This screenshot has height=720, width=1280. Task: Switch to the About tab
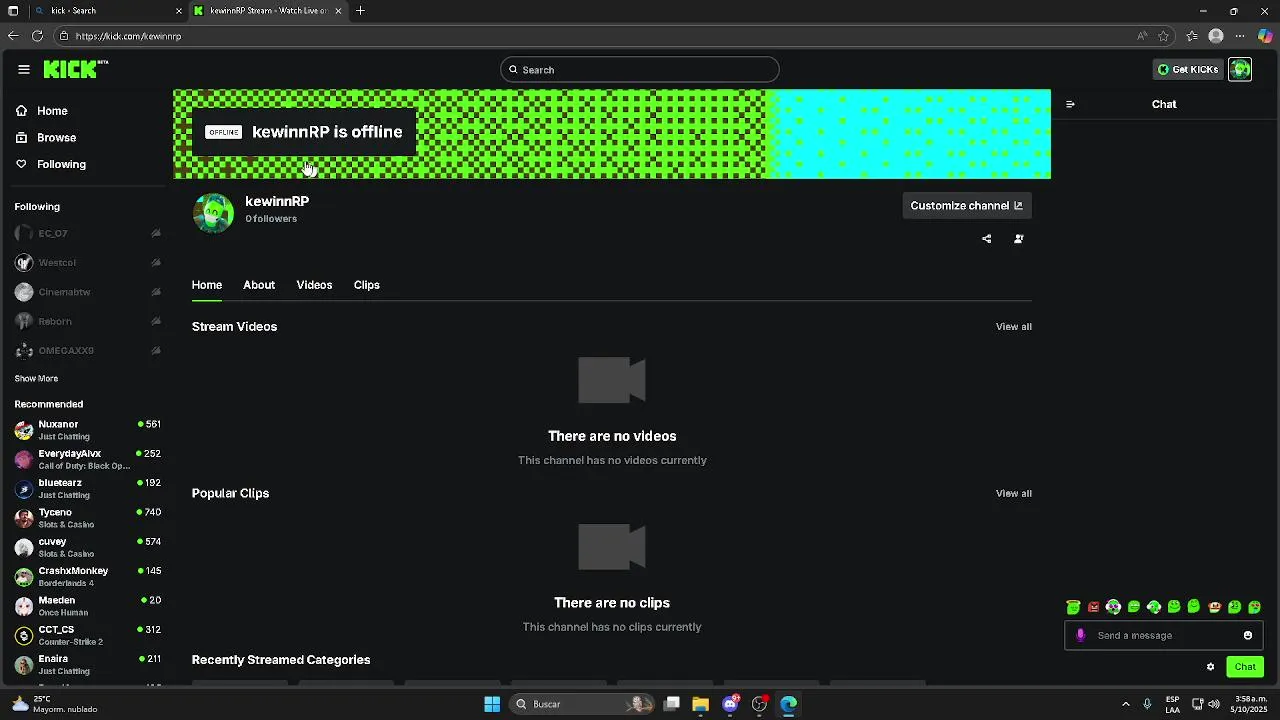259,285
